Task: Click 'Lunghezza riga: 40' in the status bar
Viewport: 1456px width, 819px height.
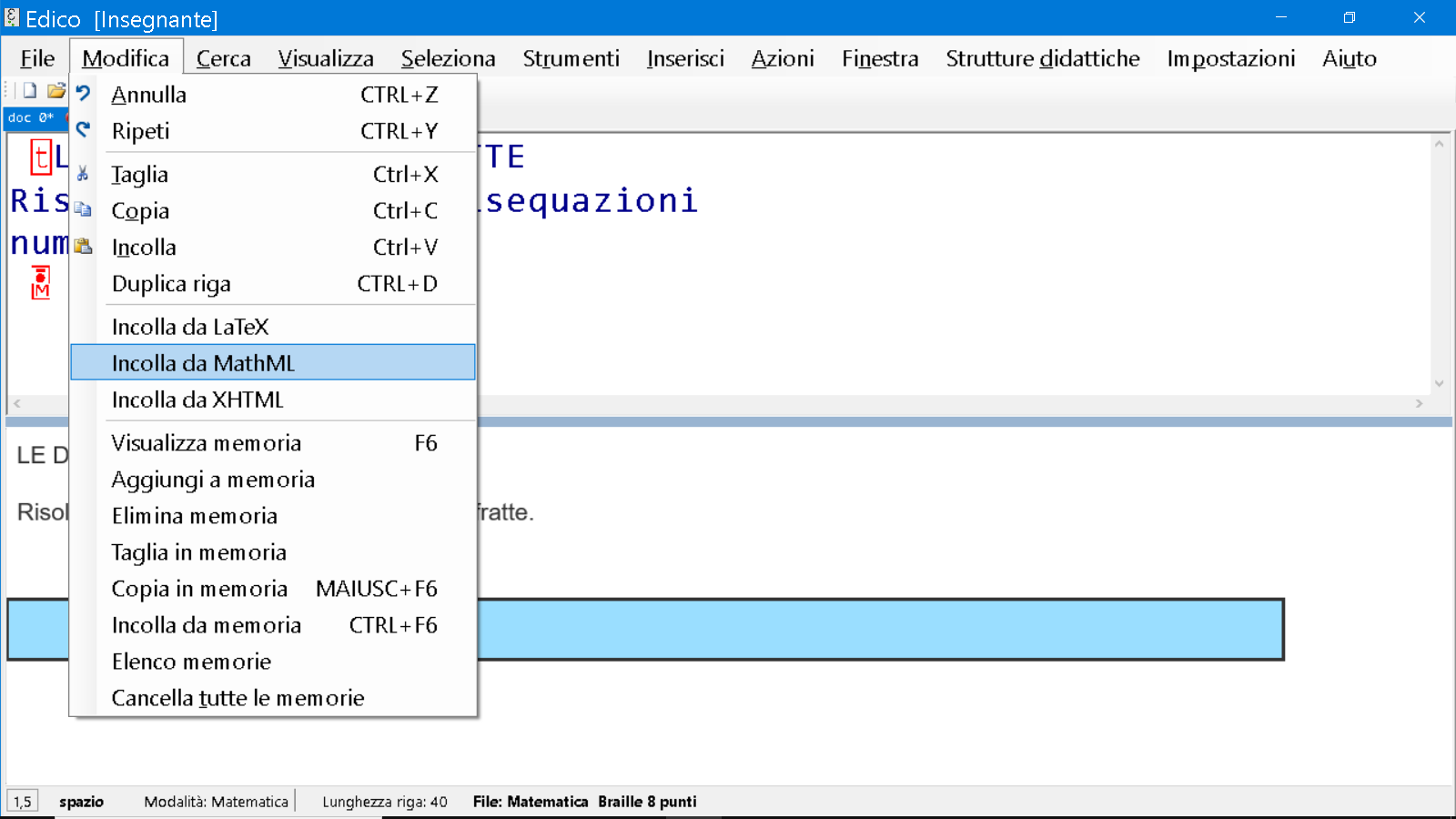Action: click(385, 802)
